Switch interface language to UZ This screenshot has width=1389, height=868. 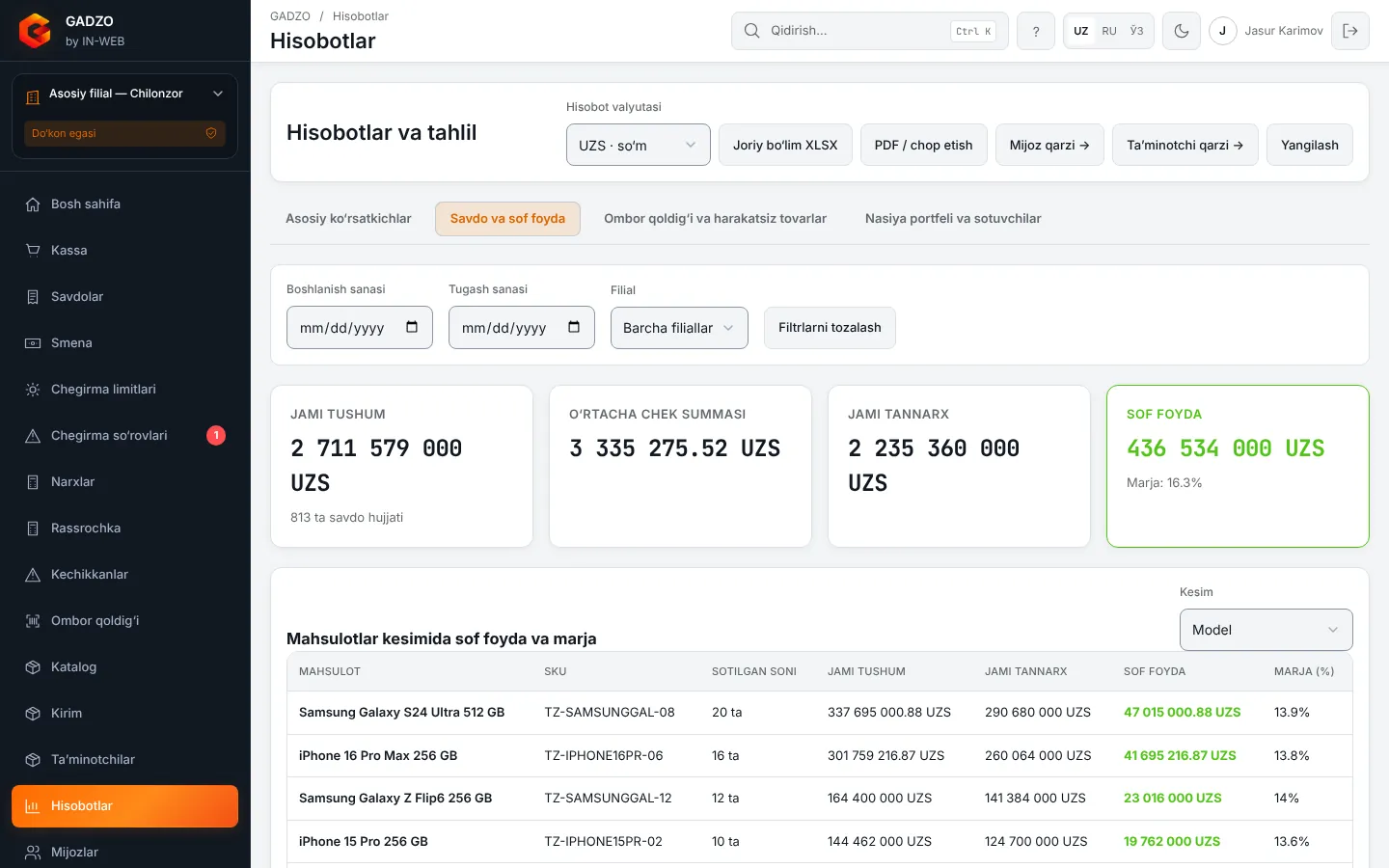(x=1081, y=31)
